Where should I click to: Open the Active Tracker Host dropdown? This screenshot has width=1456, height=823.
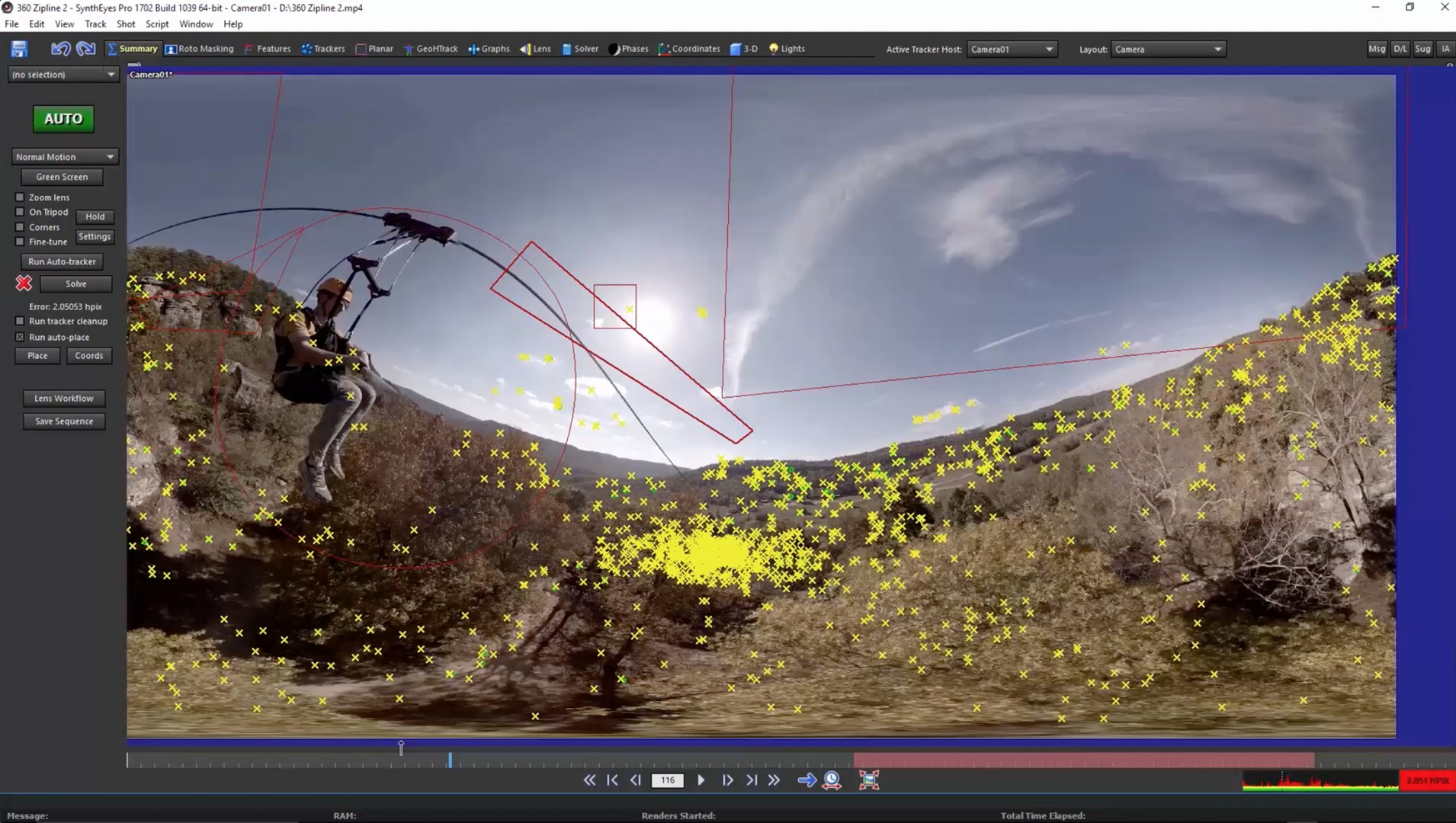point(1011,50)
